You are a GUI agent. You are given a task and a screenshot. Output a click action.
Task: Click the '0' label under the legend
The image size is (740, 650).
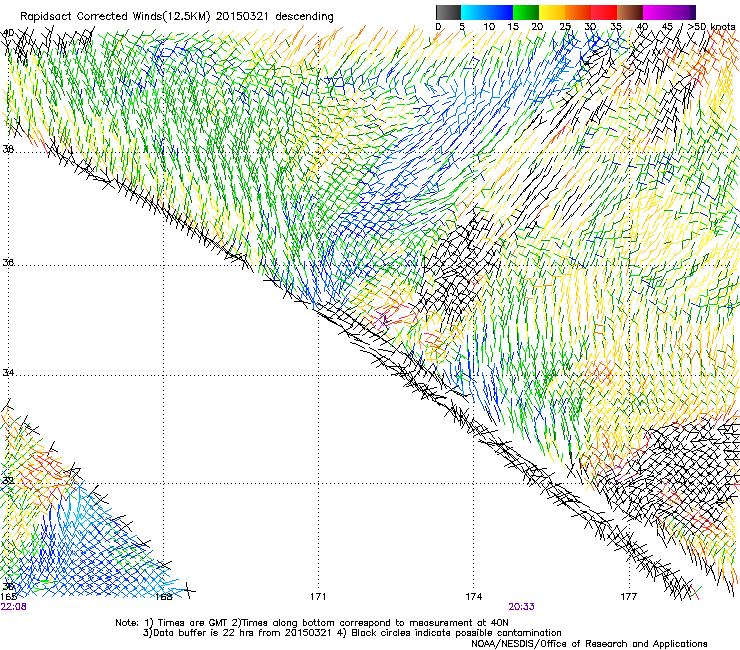point(438,27)
